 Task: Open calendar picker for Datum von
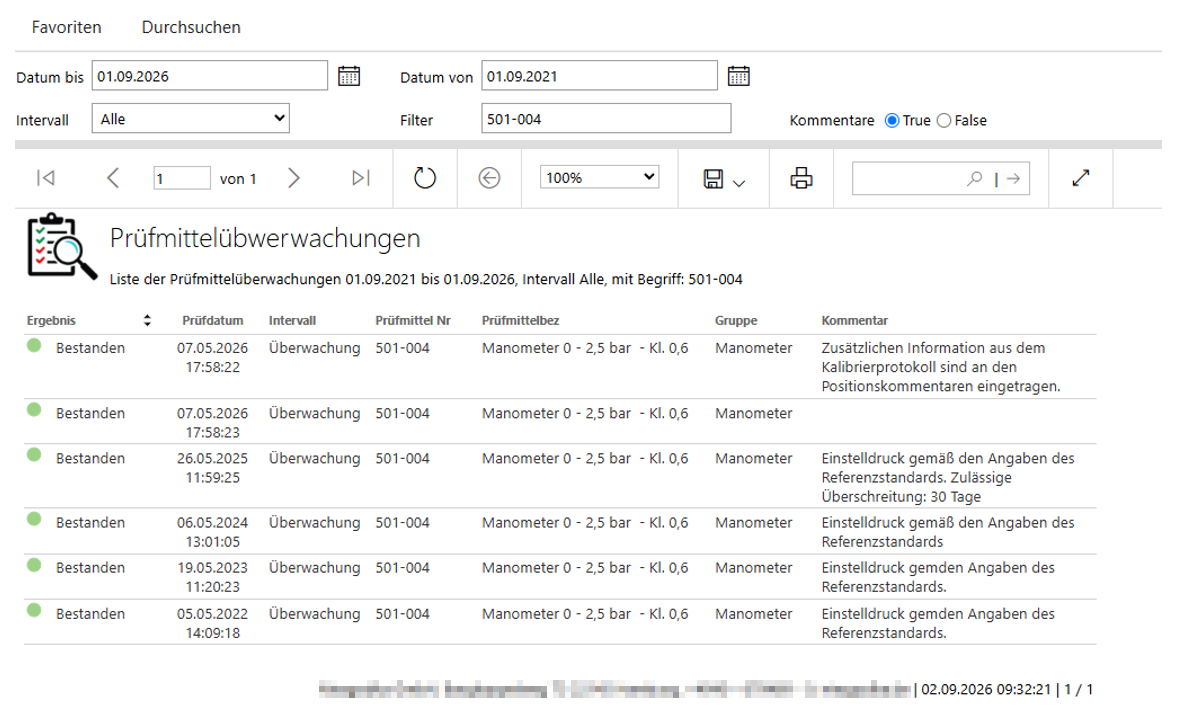738,76
